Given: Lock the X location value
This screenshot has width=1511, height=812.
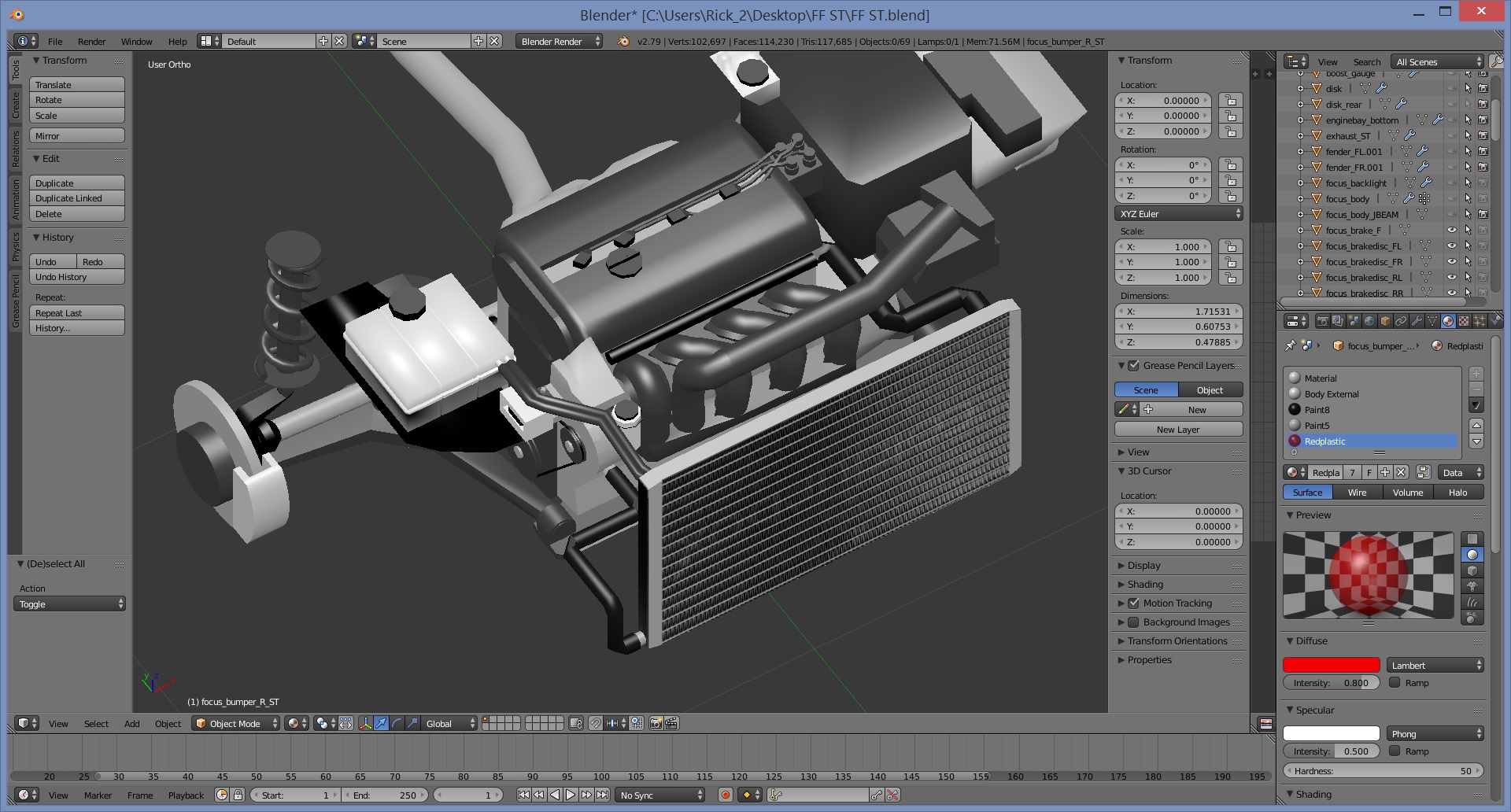Looking at the screenshot, I should click(1231, 100).
